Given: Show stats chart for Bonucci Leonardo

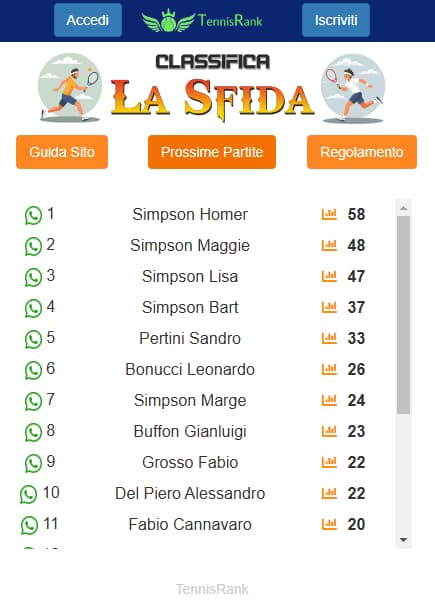Looking at the screenshot, I should [x=329, y=369].
